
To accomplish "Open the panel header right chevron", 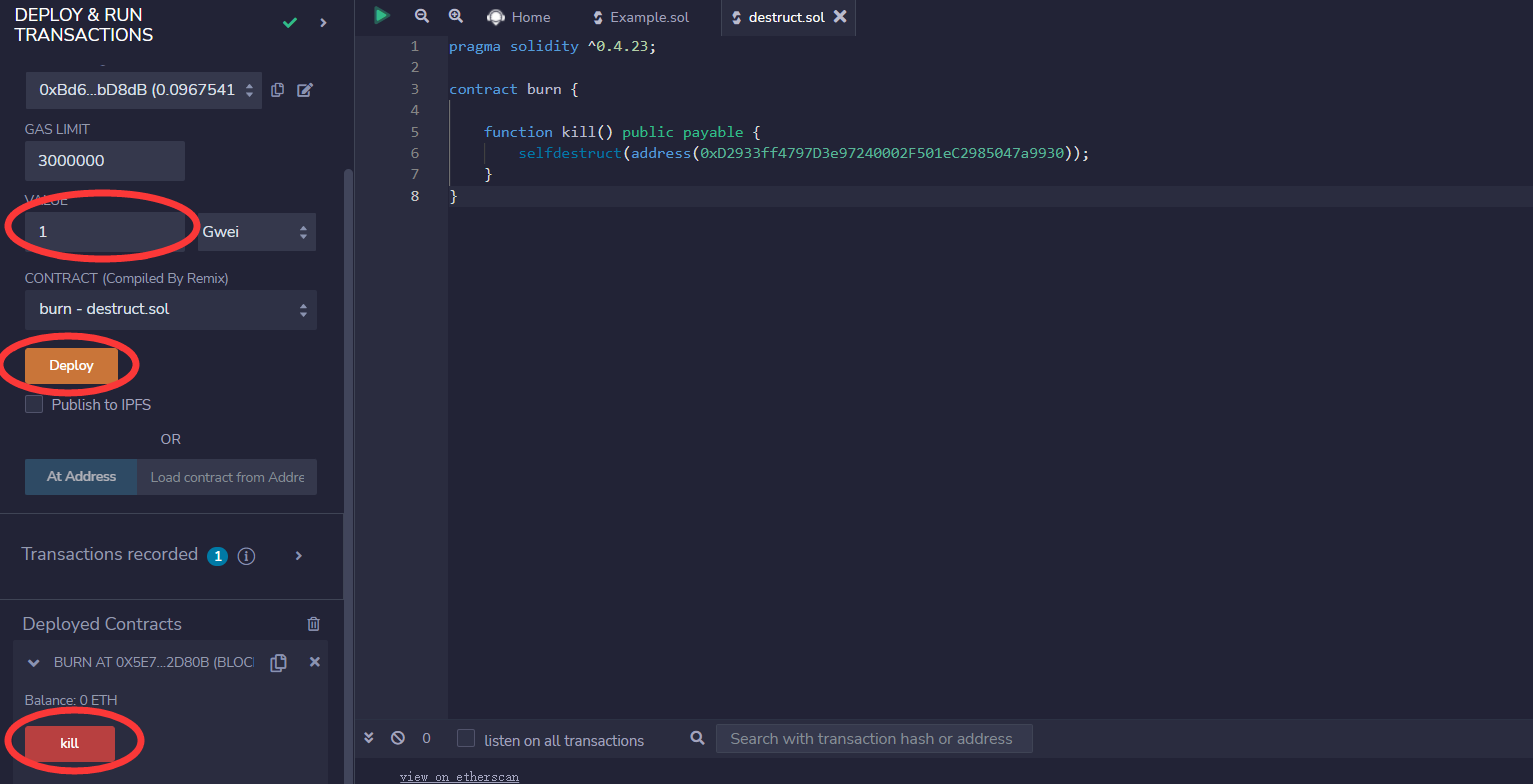I will click(x=323, y=23).
